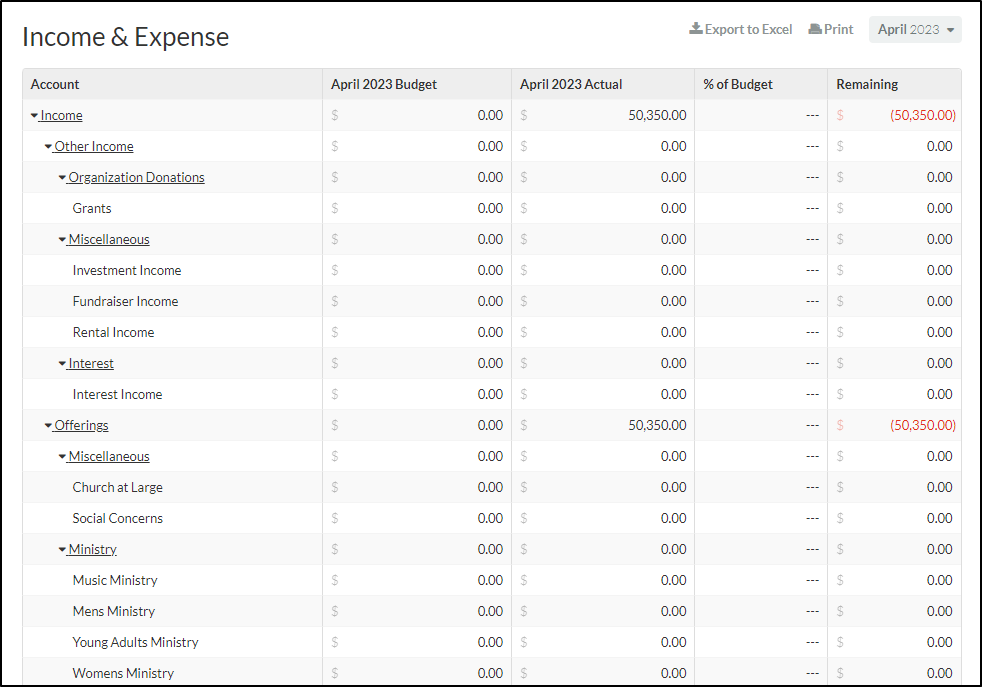Click the Export to Excel download icon

tap(695, 29)
